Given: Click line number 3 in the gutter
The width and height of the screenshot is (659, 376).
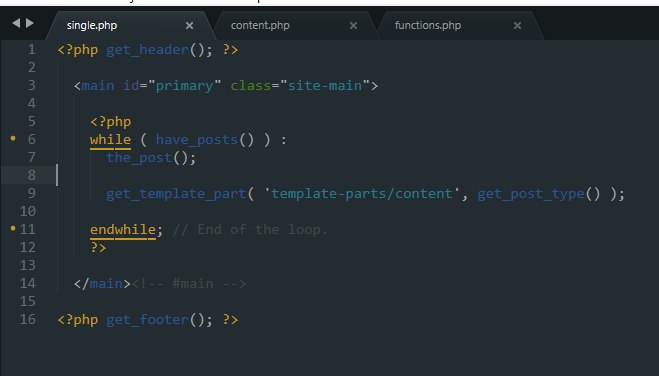Looking at the screenshot, I should coord(32,86).
